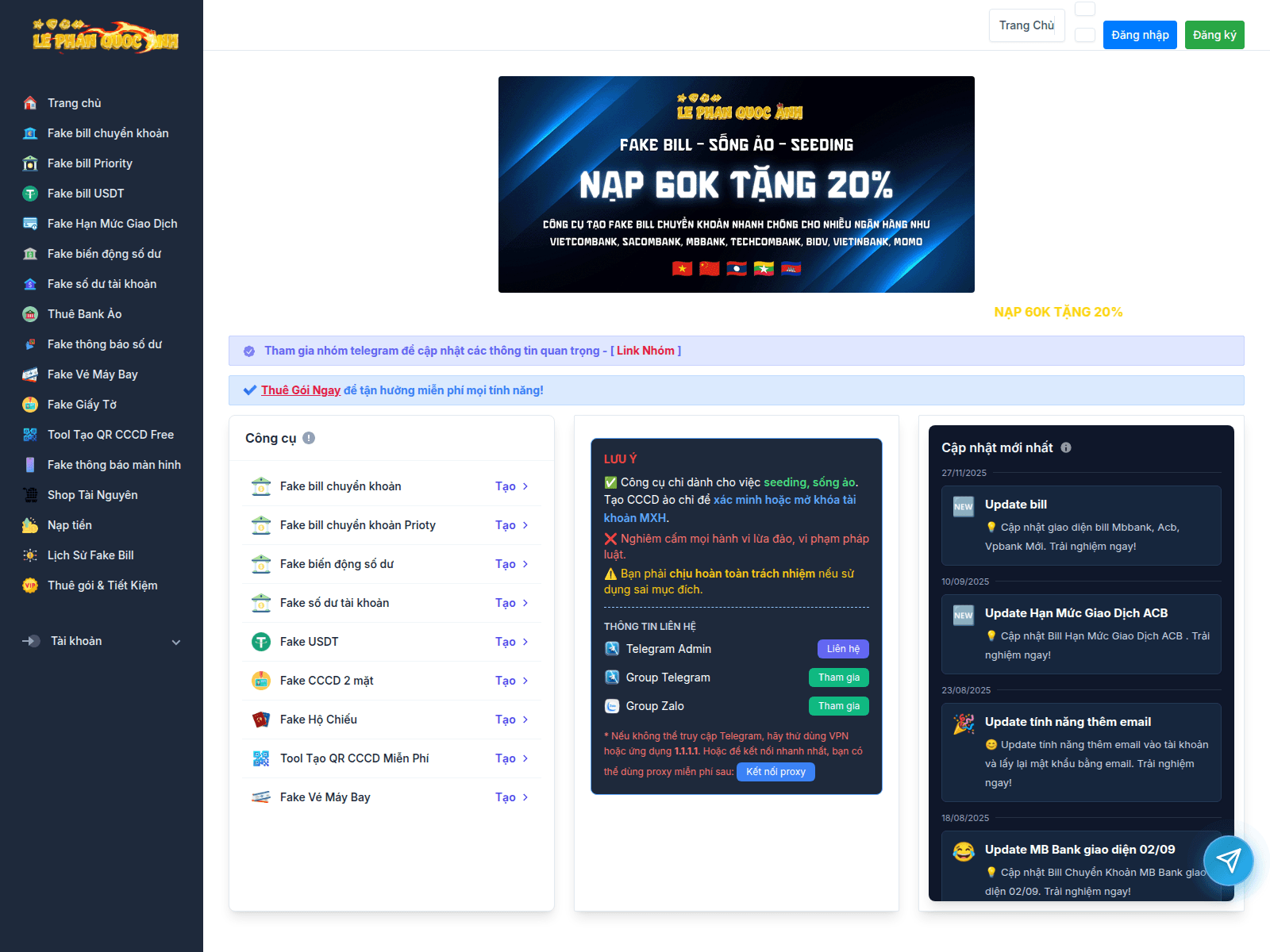Click the Đăng nhập button
The image size is (1270, 952).
click(x=1140, y=35)
